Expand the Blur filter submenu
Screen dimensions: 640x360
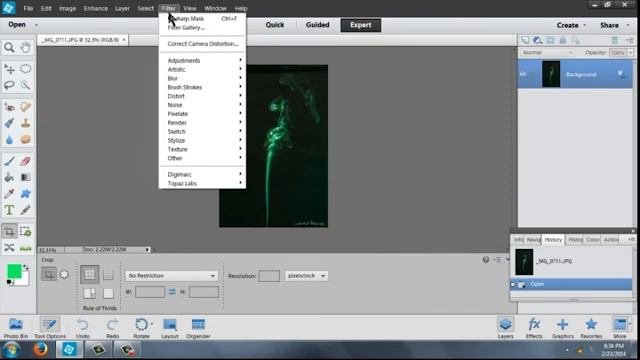[203, 78]
